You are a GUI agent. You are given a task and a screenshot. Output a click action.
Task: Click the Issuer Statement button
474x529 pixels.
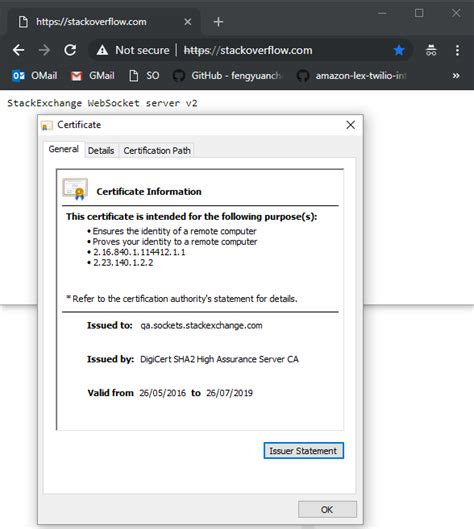pos(304,451)
